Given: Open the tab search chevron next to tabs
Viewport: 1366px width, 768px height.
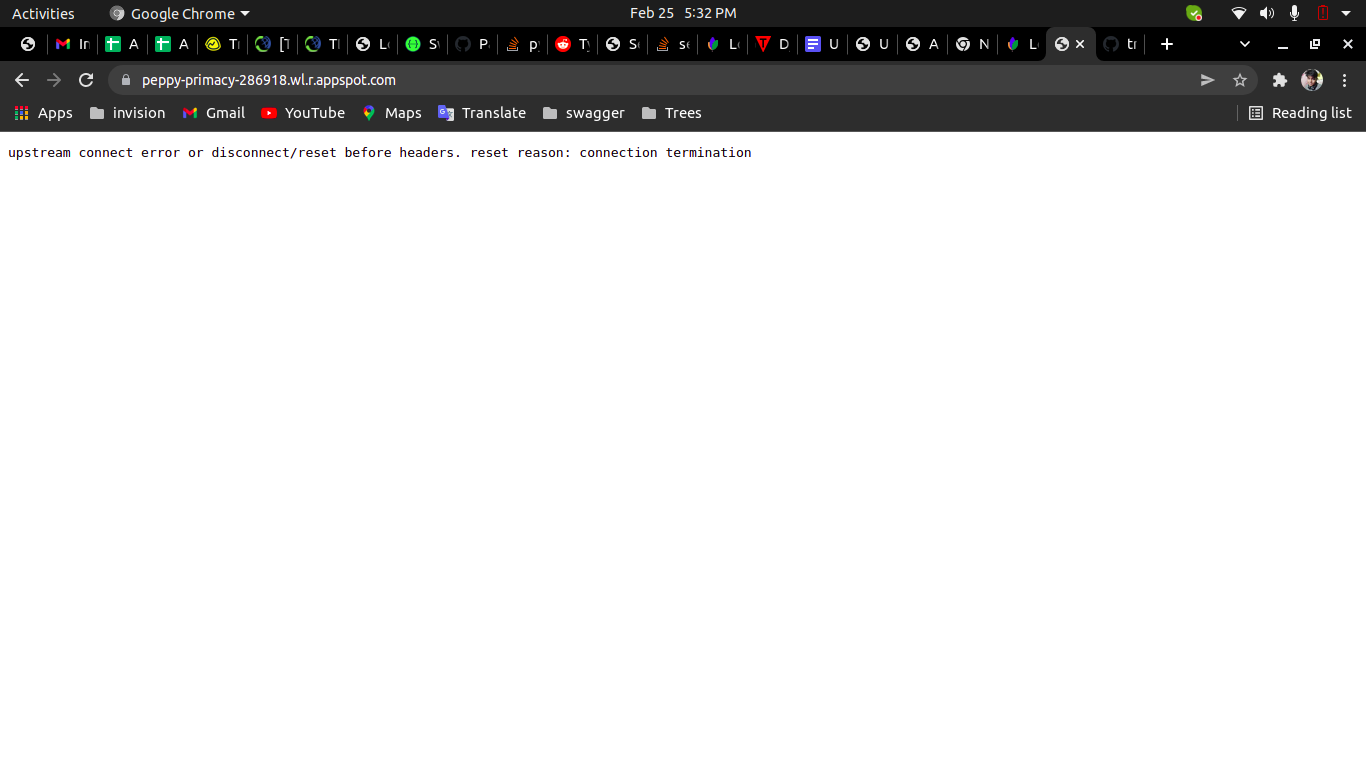Looking at the screenshot, I should click(1244, 44).
